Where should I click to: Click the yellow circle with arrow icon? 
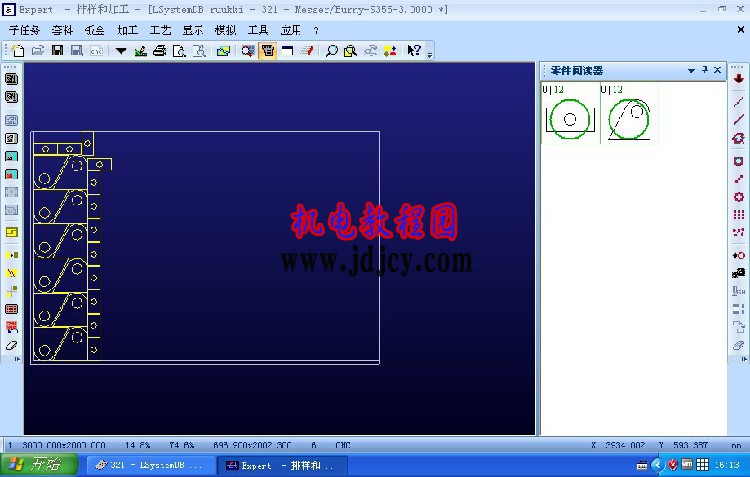pyautogui.click(x=11, y=255)
